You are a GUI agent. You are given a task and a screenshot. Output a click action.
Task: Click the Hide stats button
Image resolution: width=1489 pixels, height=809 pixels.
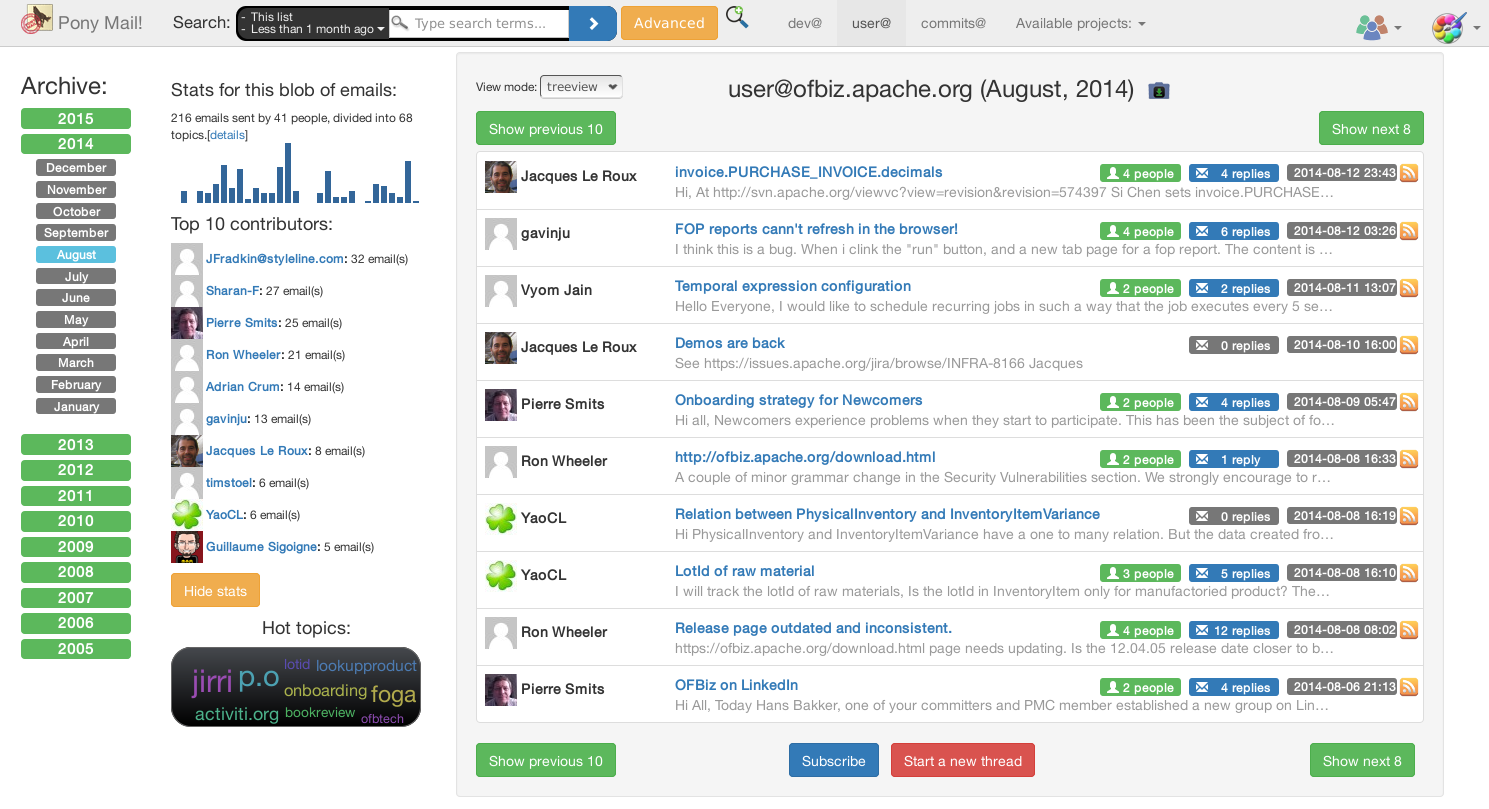[215, 591]
